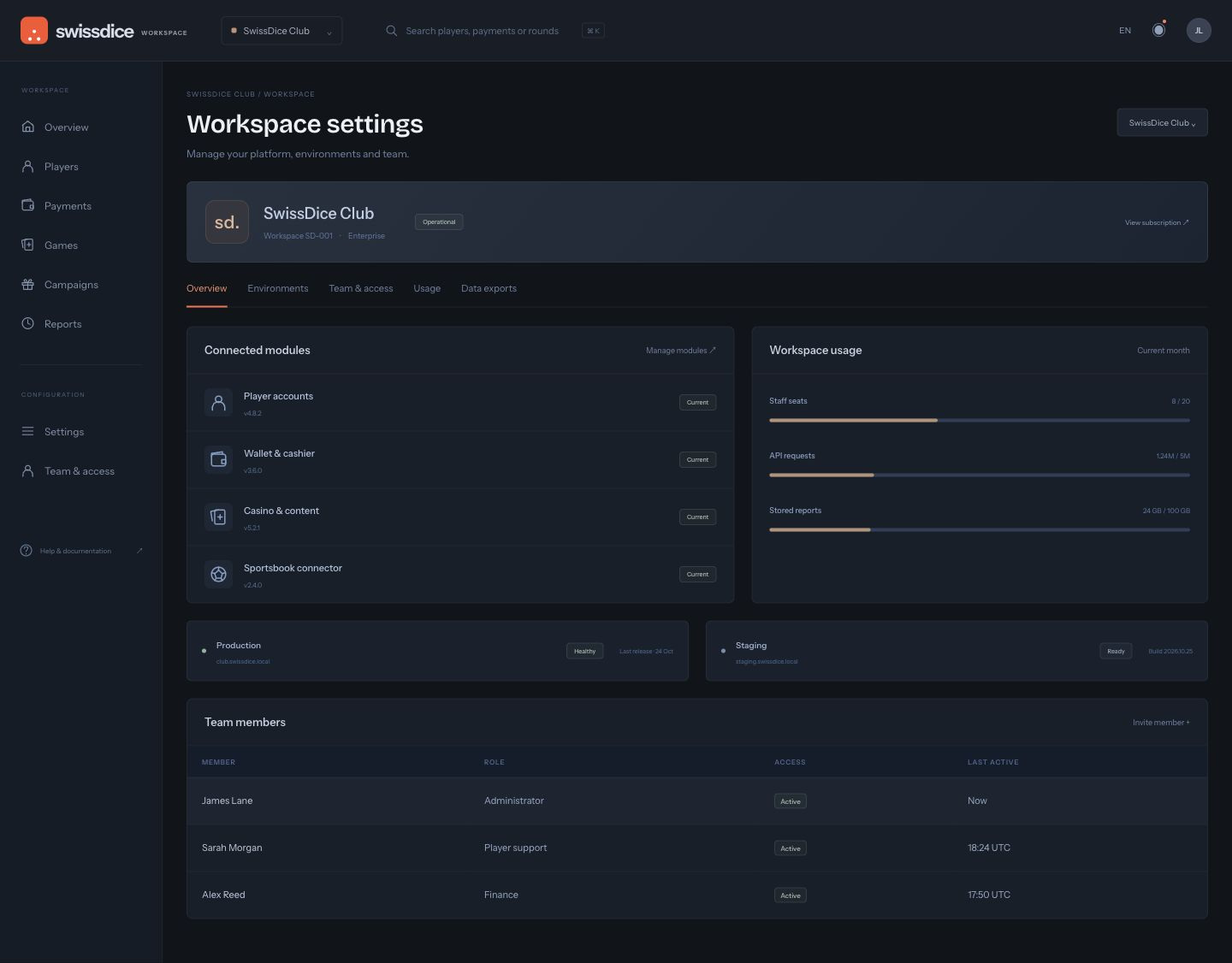Click the API requests usage bar
1232x963 pixels.
click(980, 475)
